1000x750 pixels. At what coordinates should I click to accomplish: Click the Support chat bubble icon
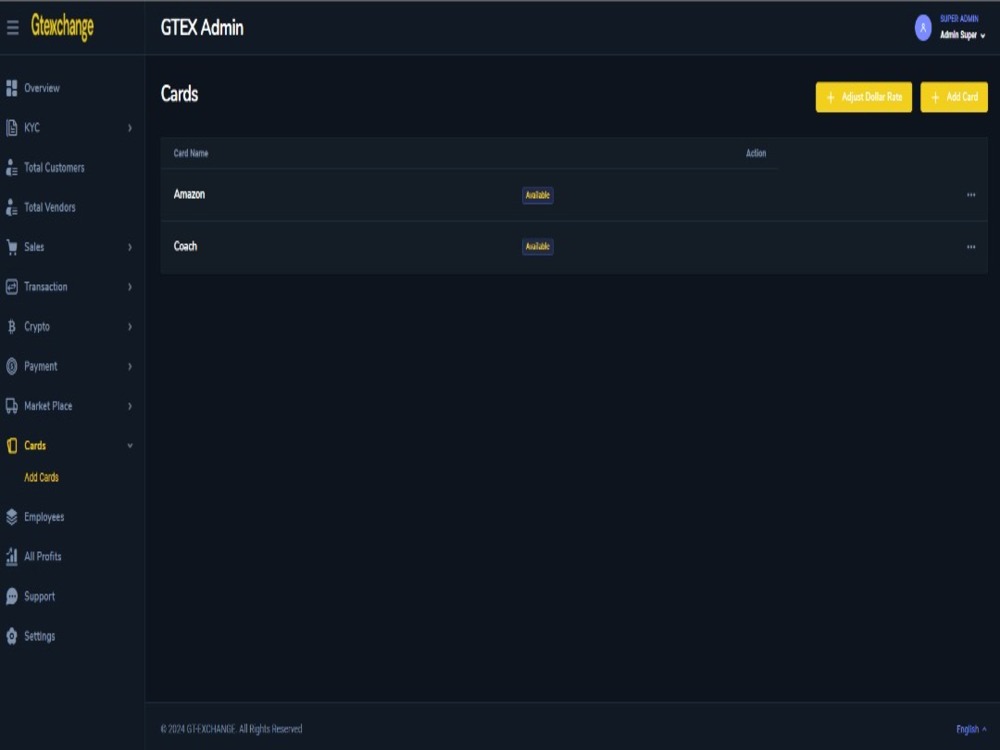coord(11,596)
